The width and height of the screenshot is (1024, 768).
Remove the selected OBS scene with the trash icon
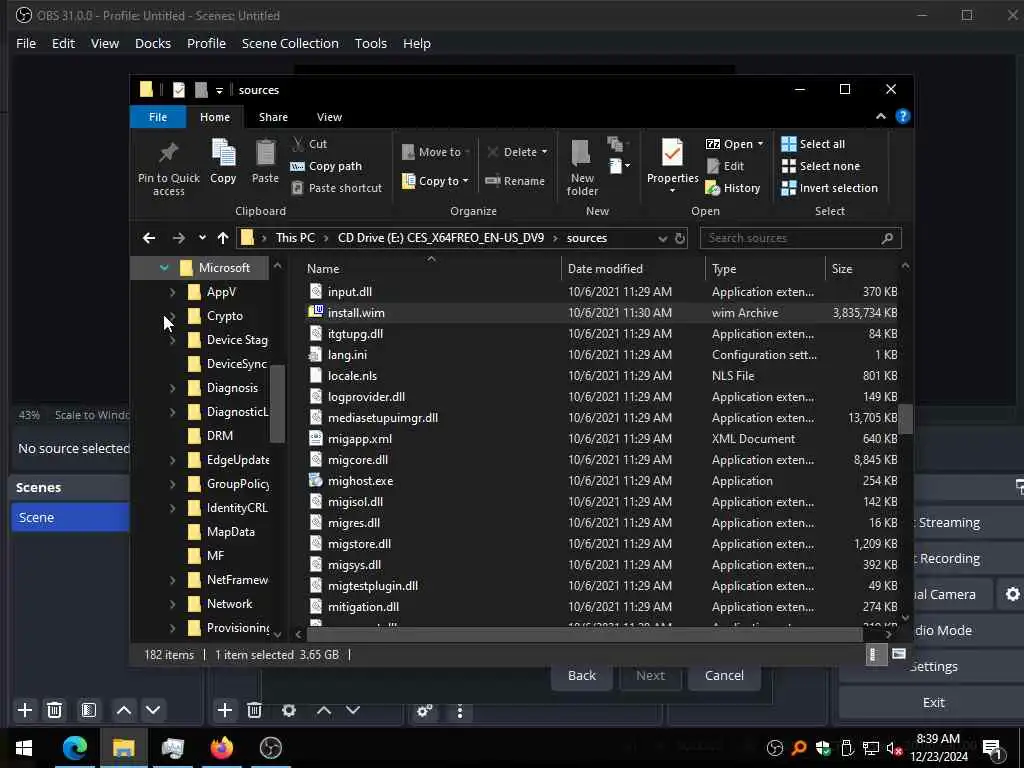55,710
